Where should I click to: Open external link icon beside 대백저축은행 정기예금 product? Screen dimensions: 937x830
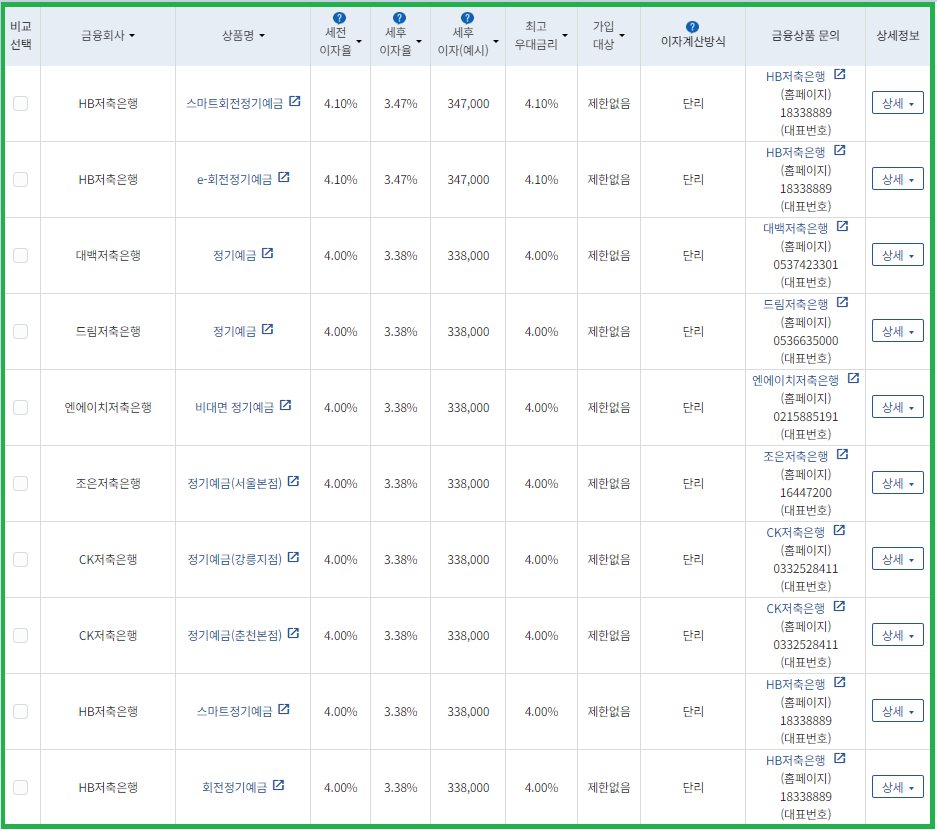(268, 253)
